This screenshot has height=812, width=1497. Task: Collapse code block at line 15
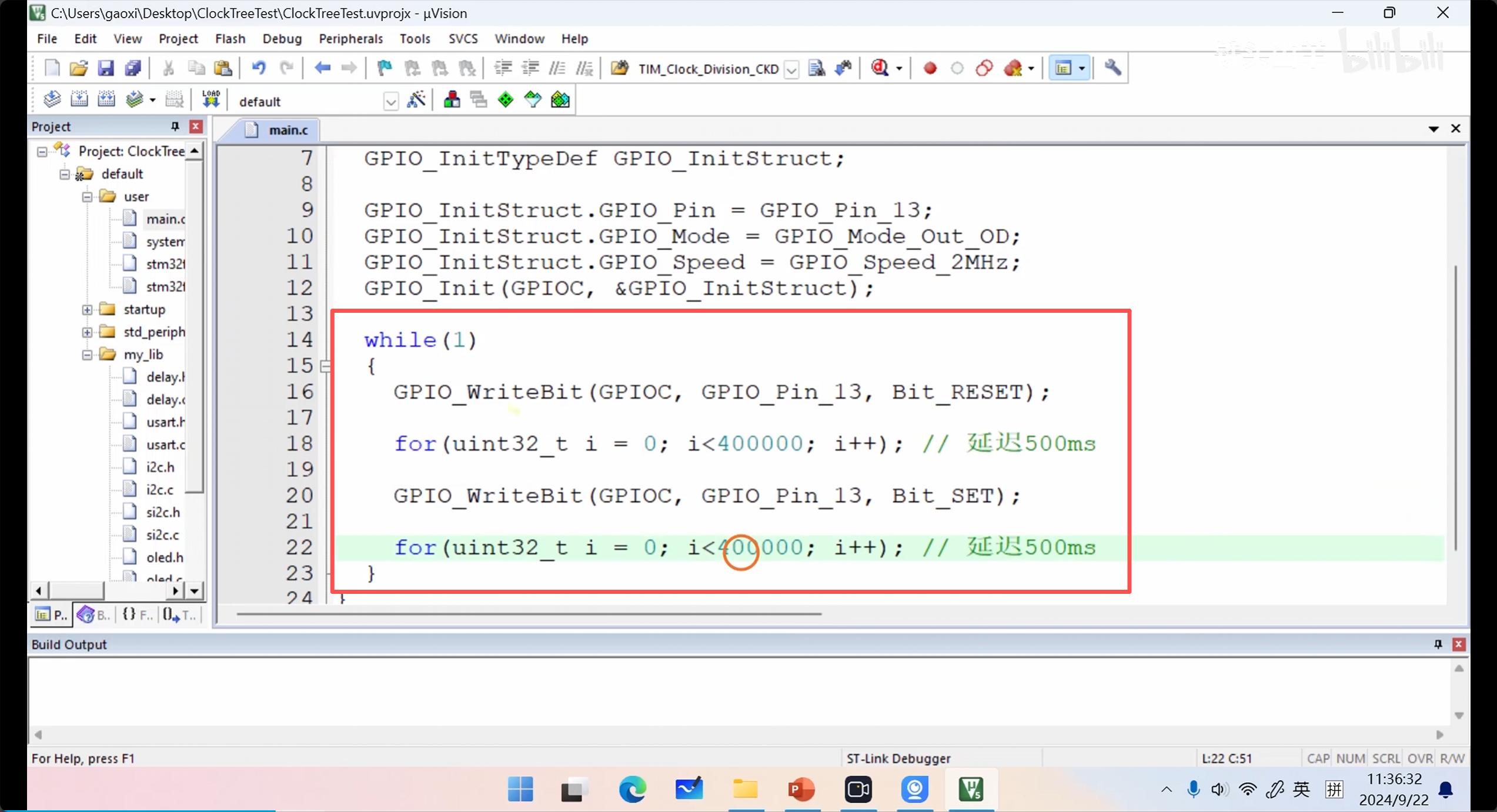coord(325,366)
